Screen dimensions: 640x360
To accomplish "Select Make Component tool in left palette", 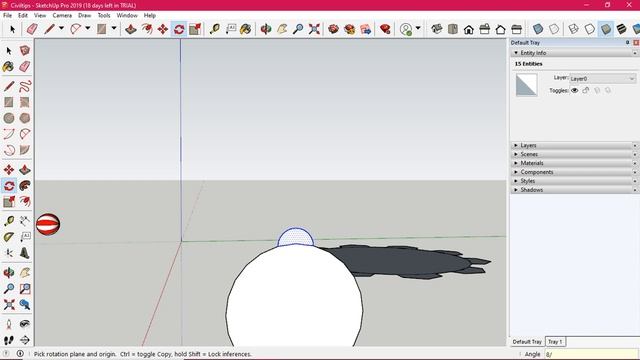I will coord(24,51).
